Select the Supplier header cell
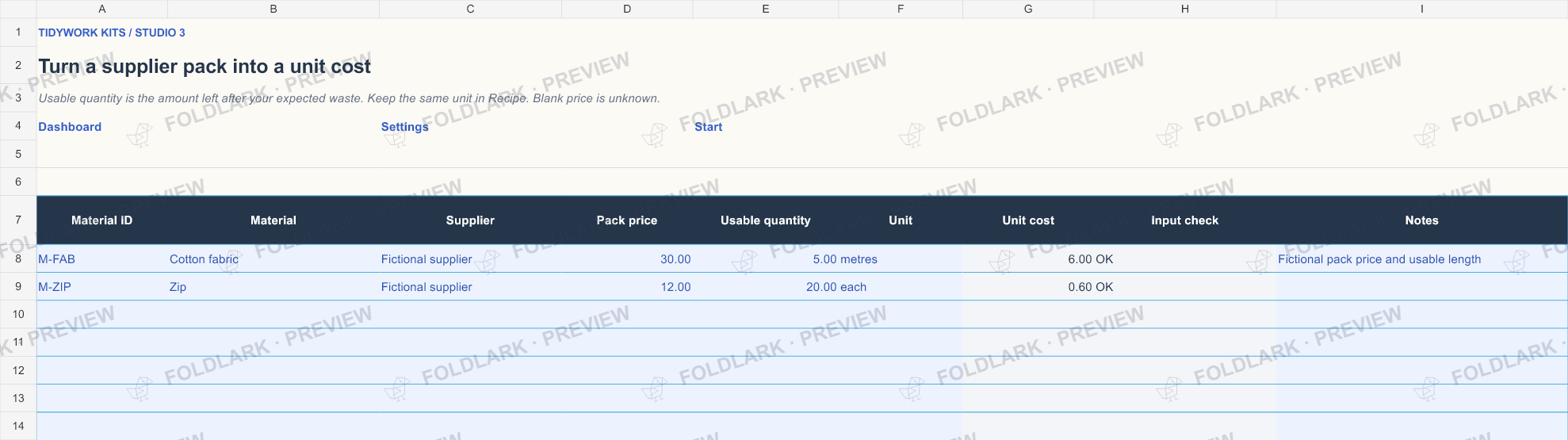Image resolution: width=1568 pixels, height=440 pixels. coord(470,220)
